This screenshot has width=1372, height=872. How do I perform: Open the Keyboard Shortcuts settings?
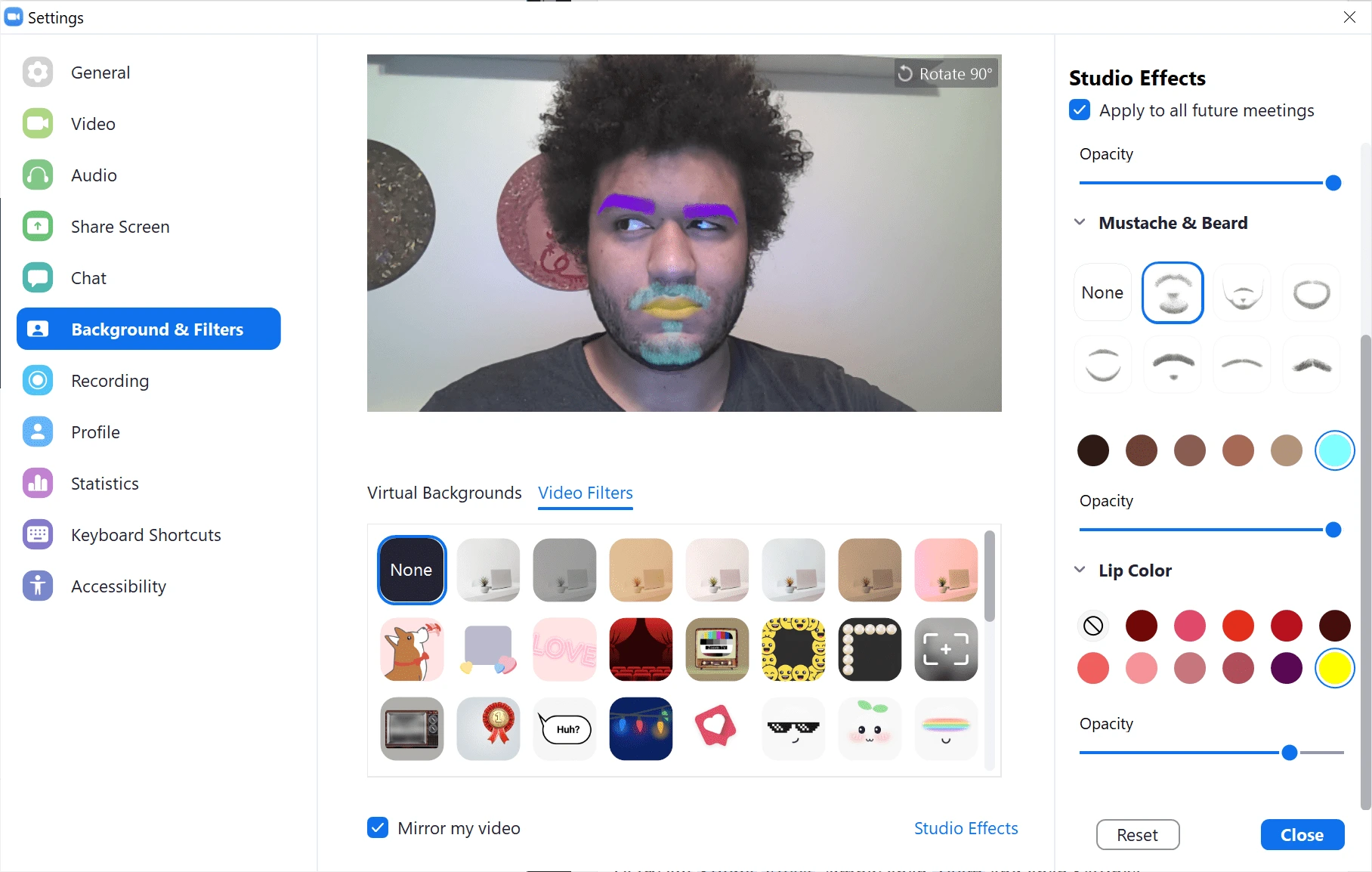click(146, 535)
